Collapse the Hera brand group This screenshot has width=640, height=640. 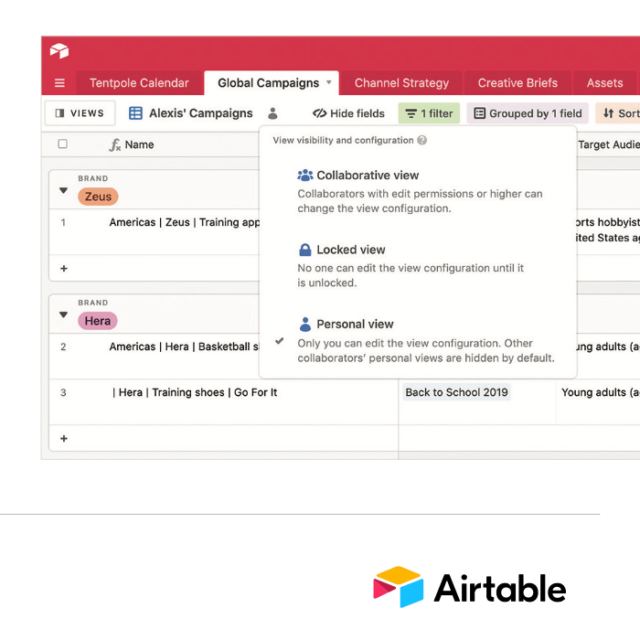click(x=63, y=315)
